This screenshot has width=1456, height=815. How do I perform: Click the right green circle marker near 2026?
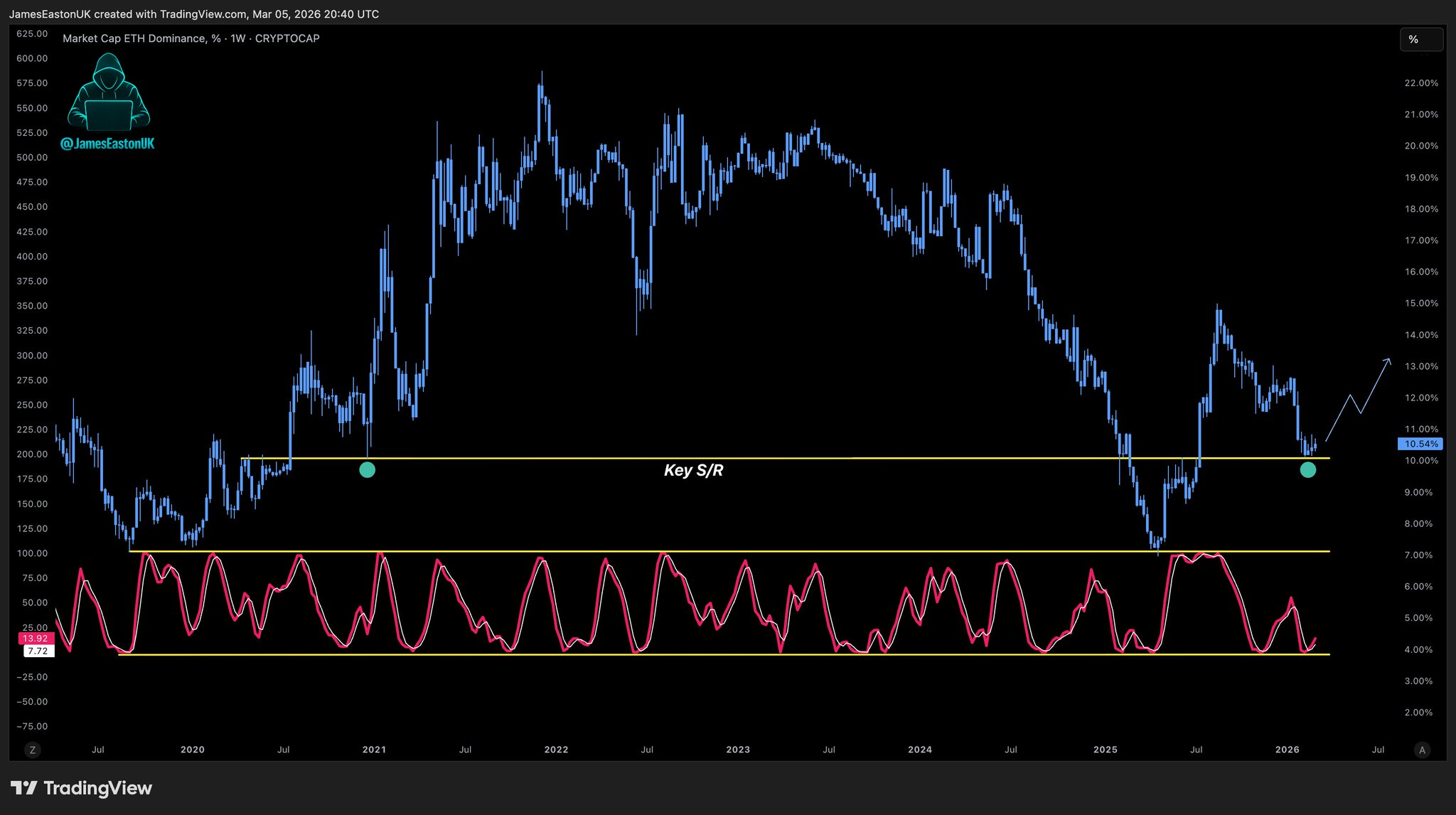(1307, 469)
